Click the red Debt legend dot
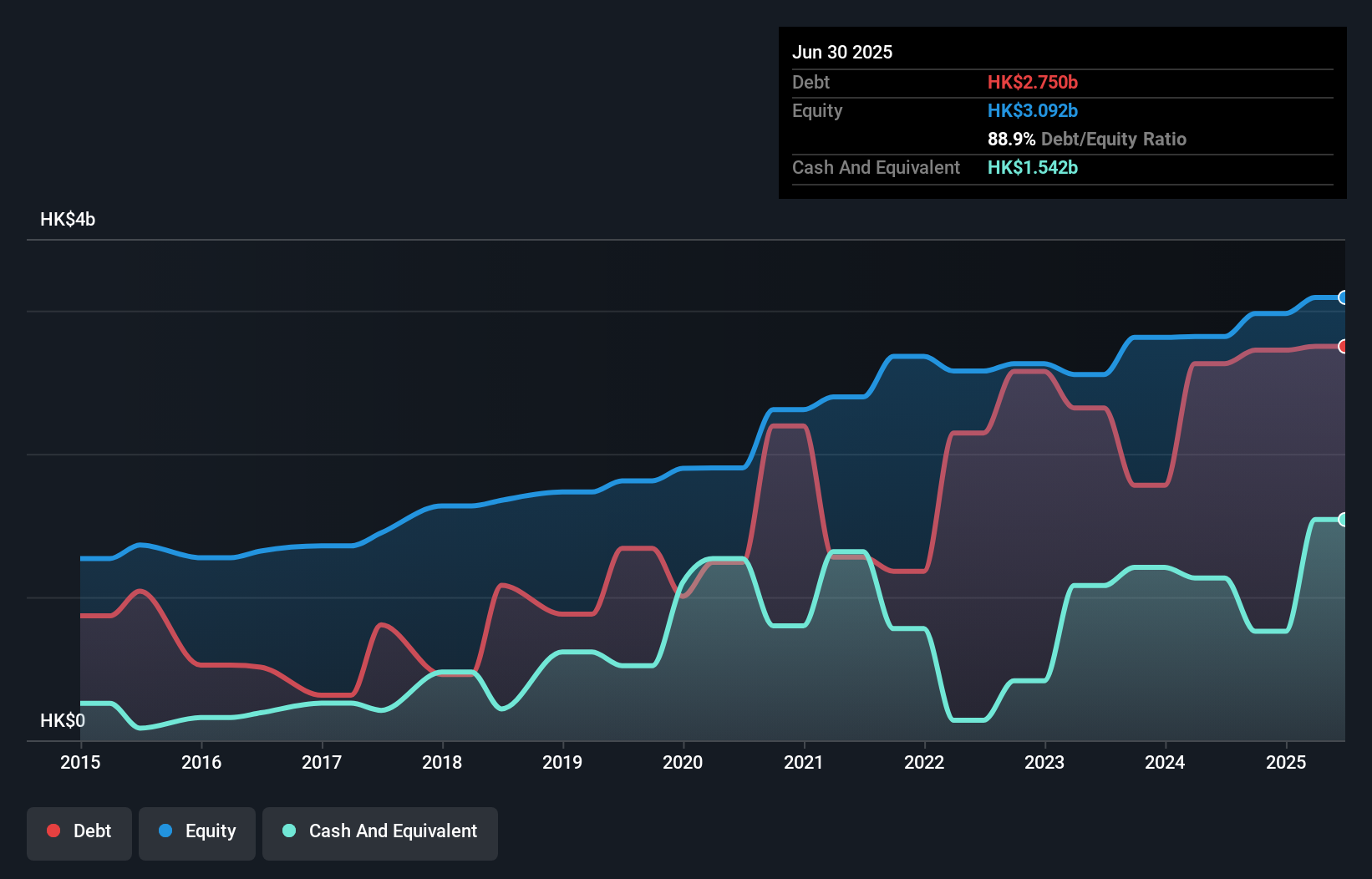This screenshot has height=879, width=1372. [53, 831]
